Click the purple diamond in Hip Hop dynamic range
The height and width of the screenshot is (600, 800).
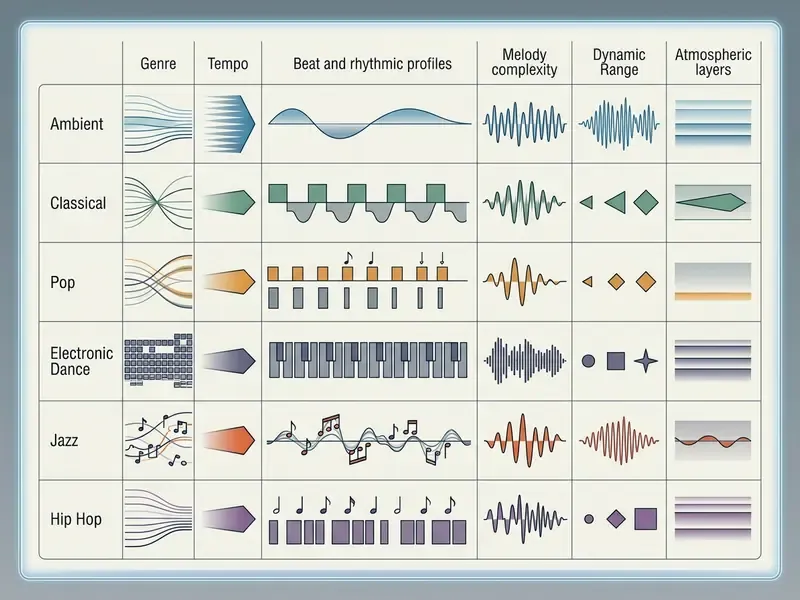click(x=616, y=519)
